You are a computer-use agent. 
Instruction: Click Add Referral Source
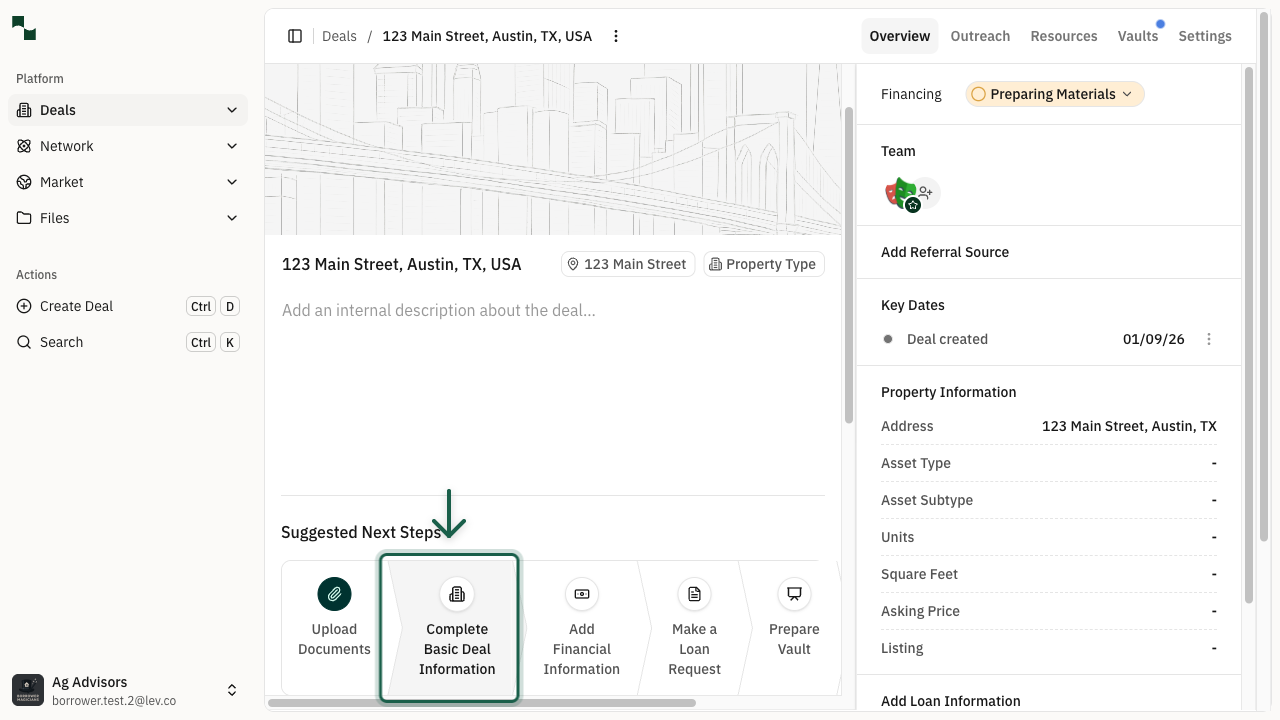[x=945, y=252]
